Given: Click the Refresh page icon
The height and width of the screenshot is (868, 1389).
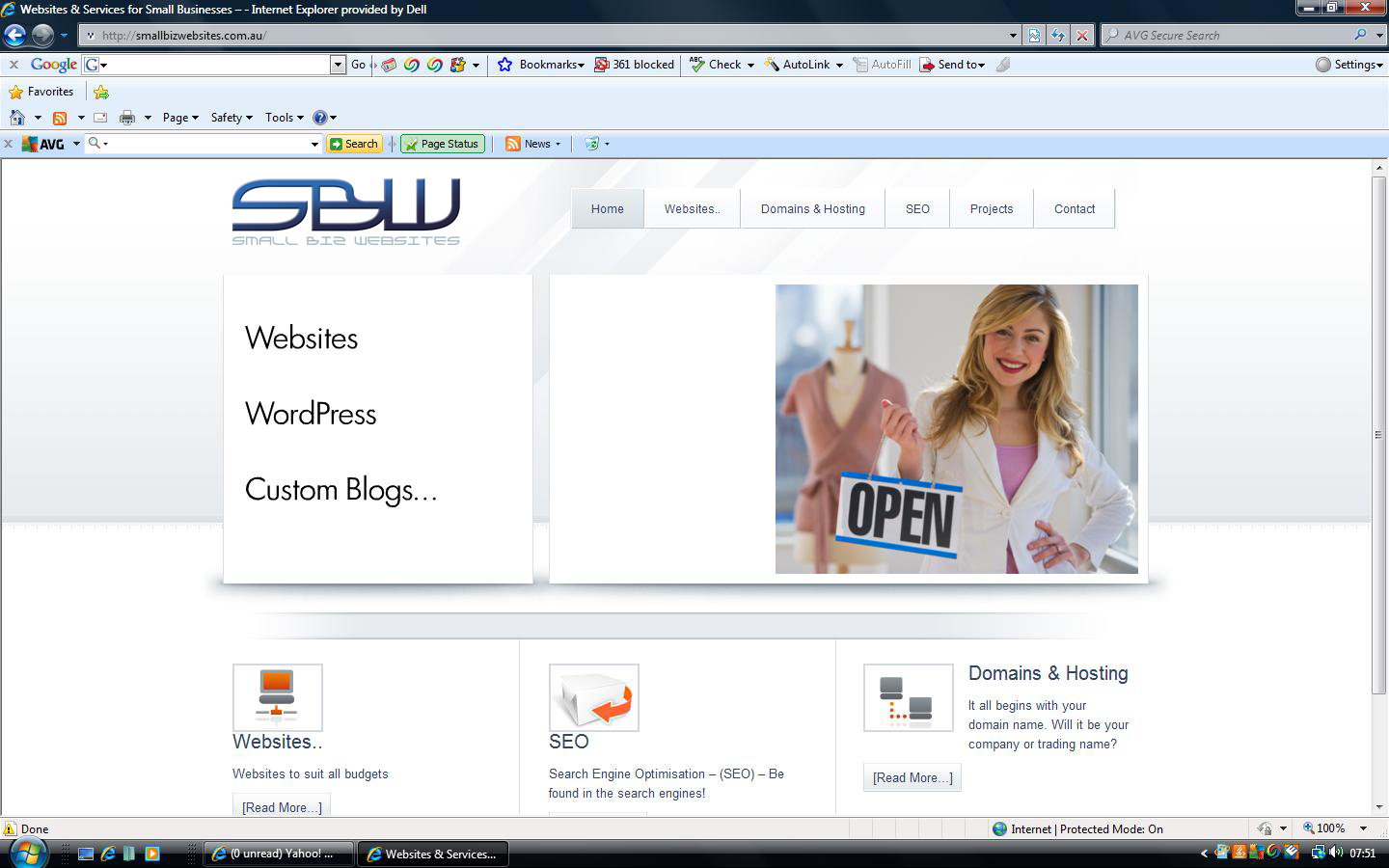Looking at the screenshot, I should coord(1058,36).
